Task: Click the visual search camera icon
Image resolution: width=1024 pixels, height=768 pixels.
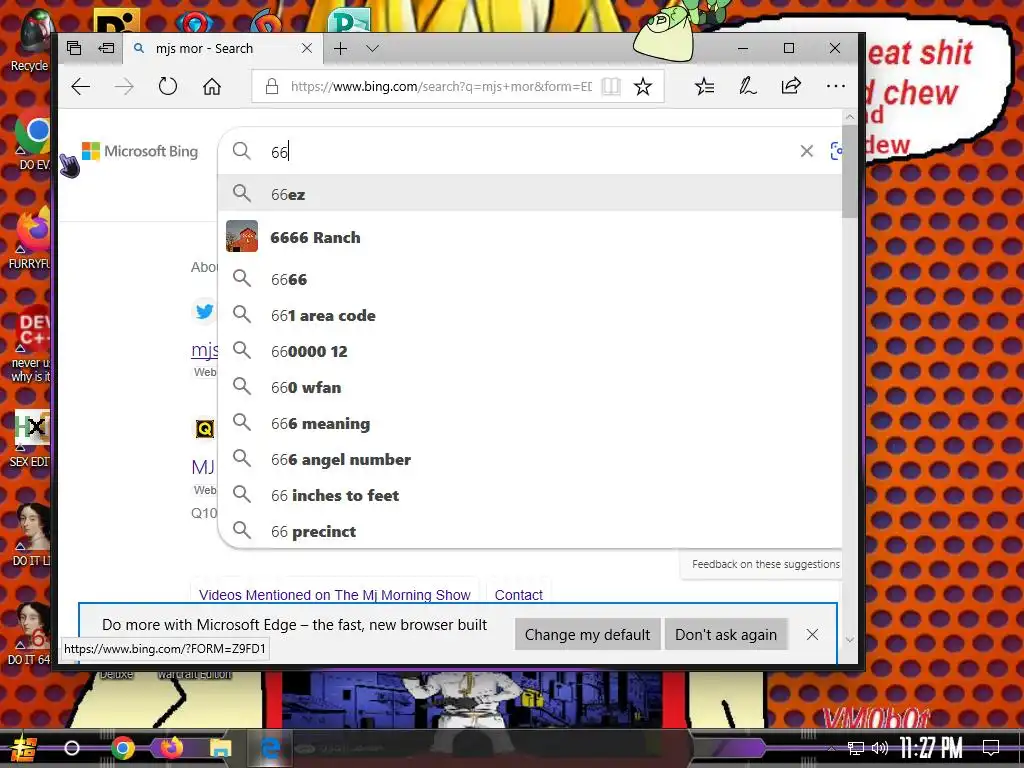Action: (836, 152)
